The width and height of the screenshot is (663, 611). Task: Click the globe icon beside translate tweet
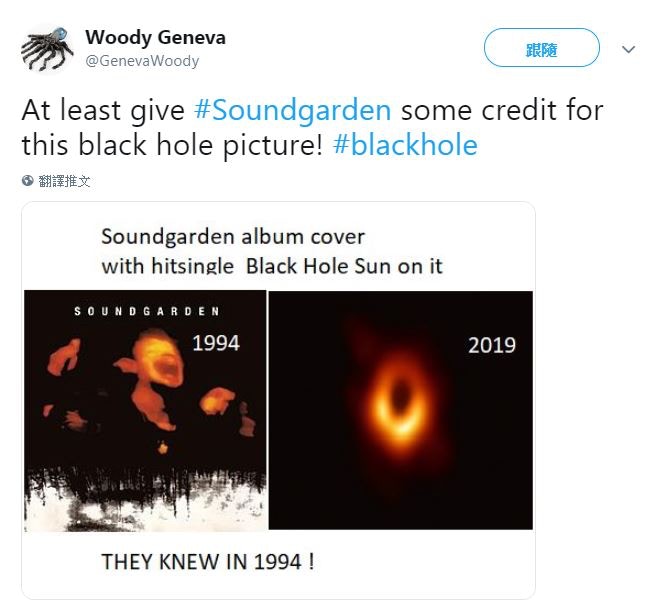tap(27, 181)
